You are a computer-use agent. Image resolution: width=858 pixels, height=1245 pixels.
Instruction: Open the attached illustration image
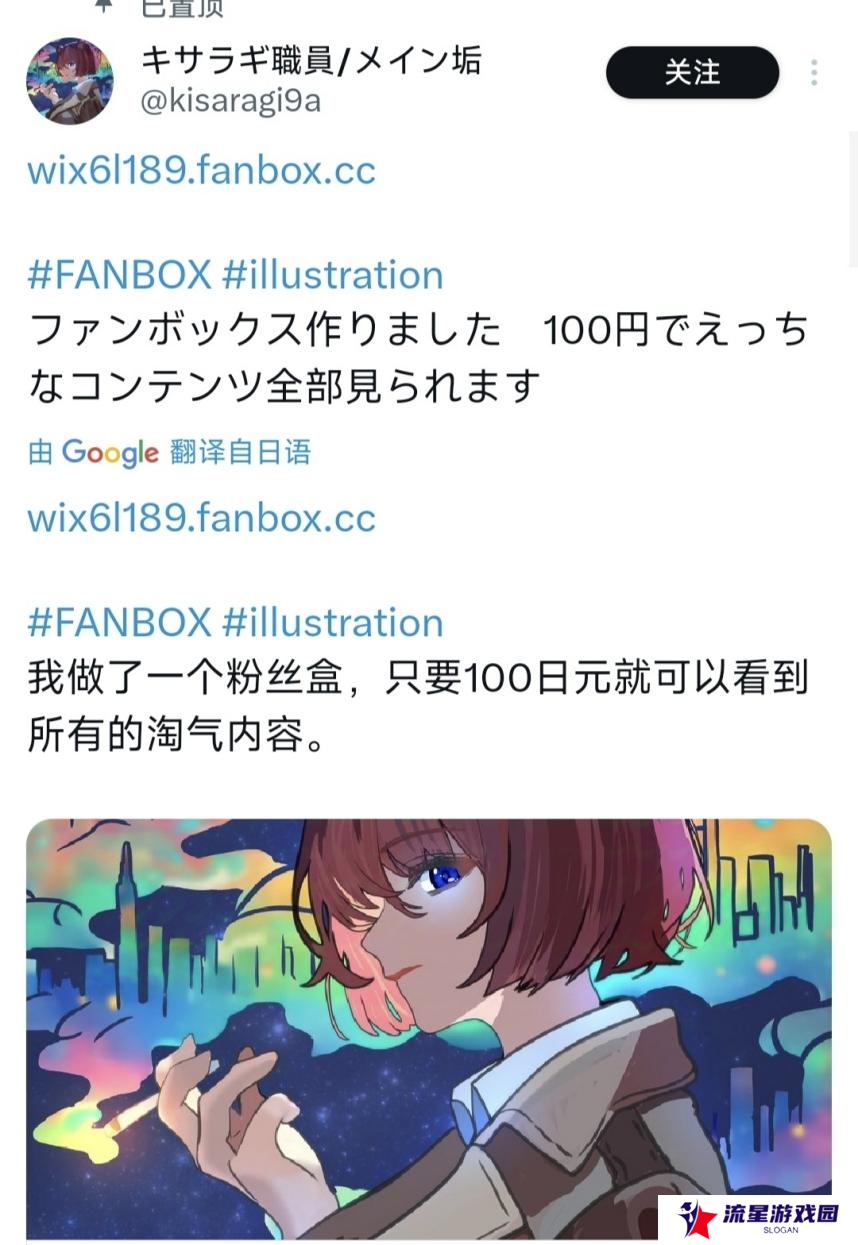pos(428,1028)
